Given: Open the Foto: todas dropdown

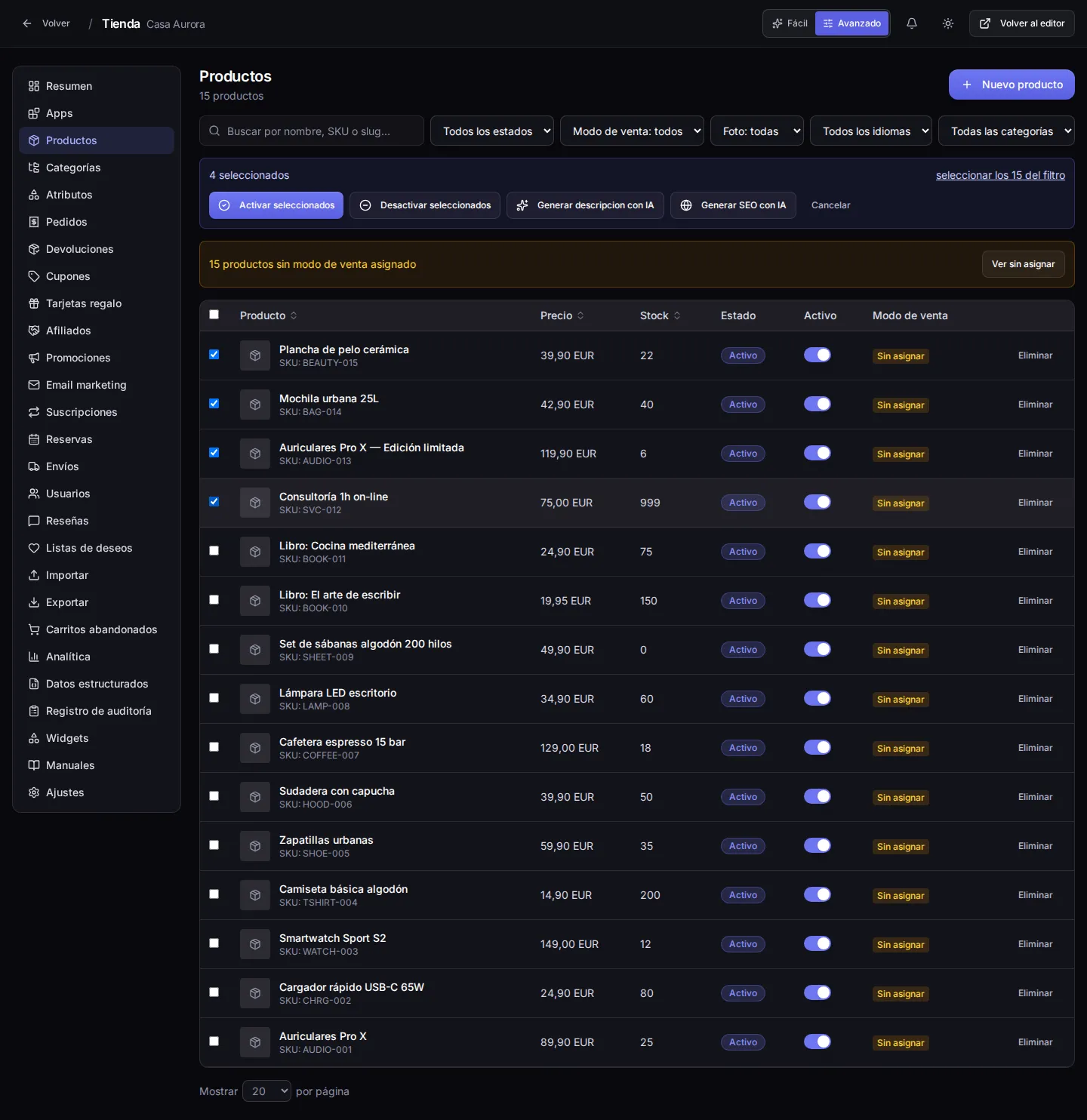Looking at the screenshot, I should [757, 131].
